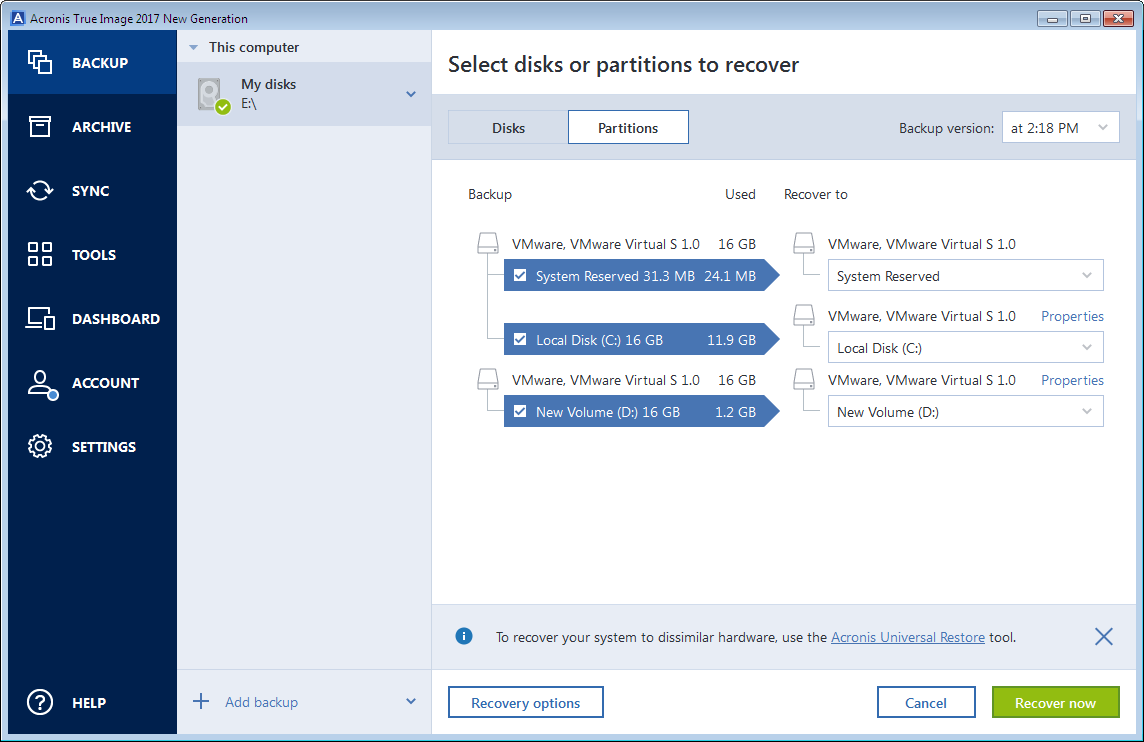
Task: Open Help question mark icon
Action: [40, 703]
